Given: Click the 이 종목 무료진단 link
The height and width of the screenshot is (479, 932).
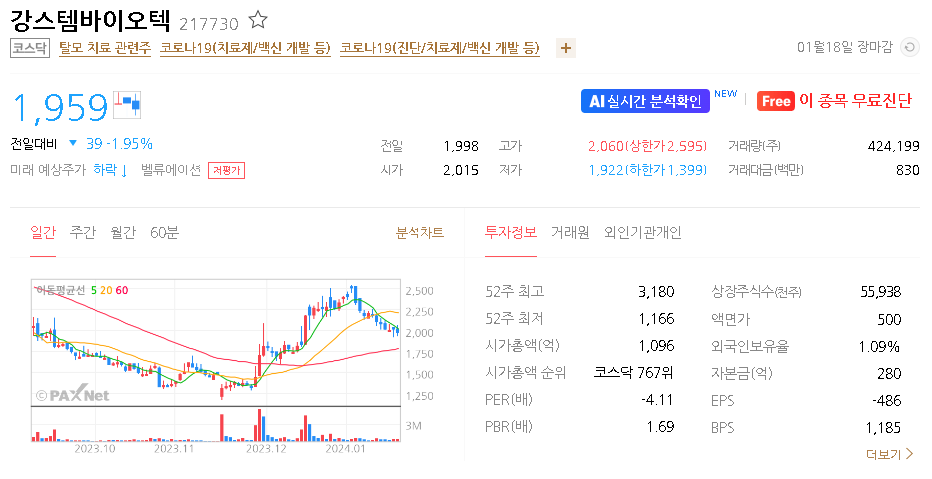Looking at the screenshot, I should (855, 101).
